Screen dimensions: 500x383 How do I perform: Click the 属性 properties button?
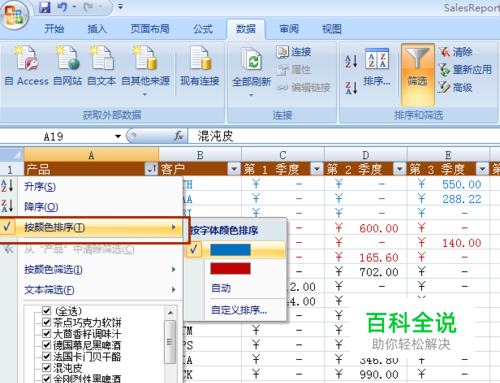pos(294,70)
